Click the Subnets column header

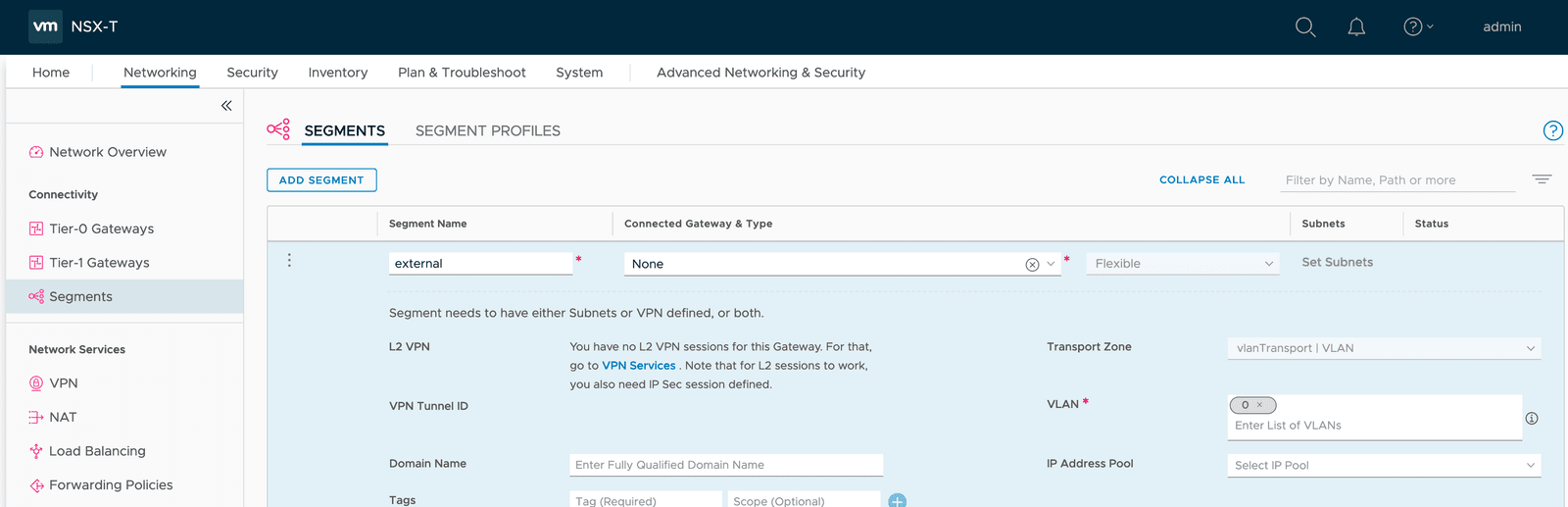pos(1323,224)
